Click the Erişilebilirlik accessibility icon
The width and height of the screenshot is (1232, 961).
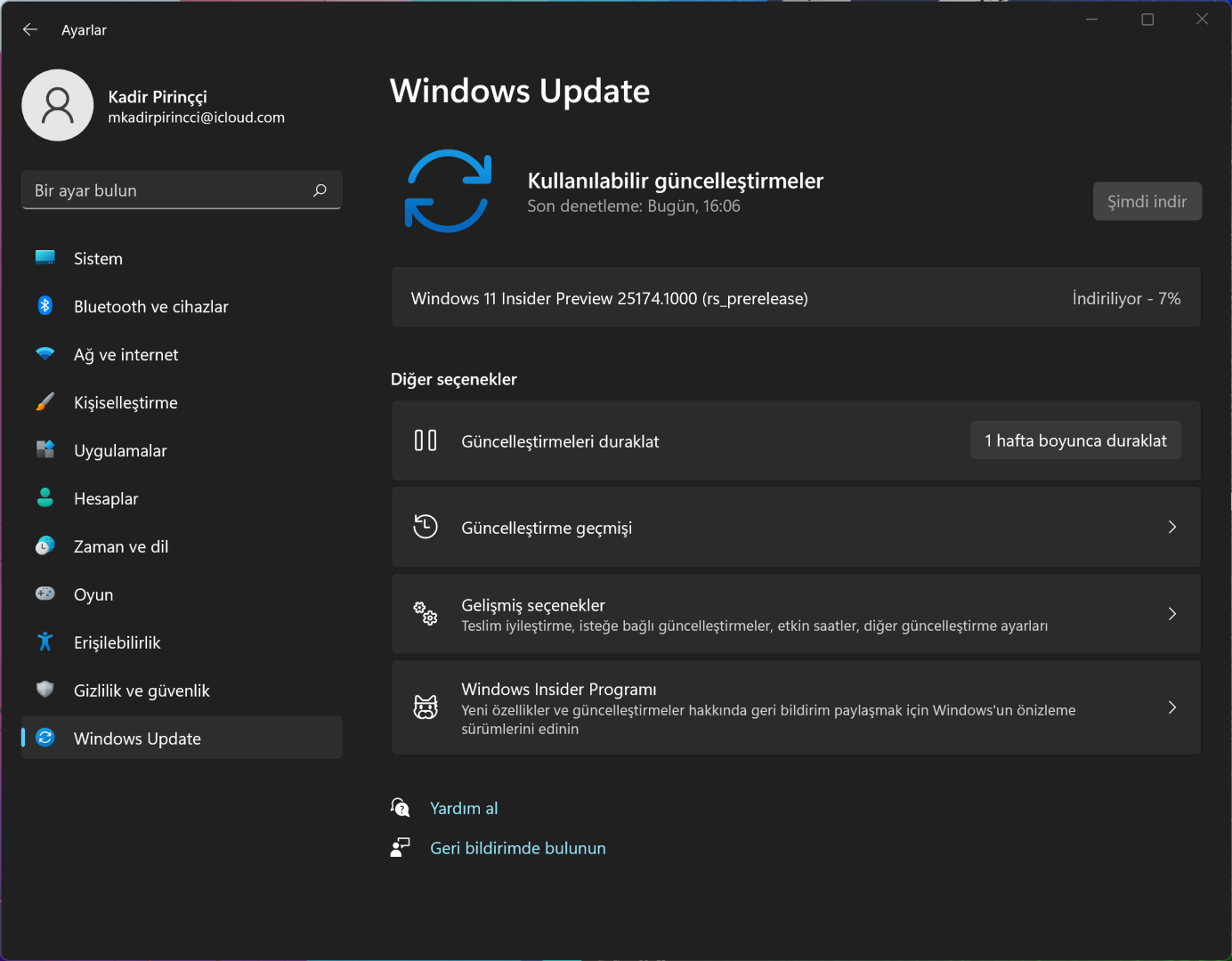(45, 642)
